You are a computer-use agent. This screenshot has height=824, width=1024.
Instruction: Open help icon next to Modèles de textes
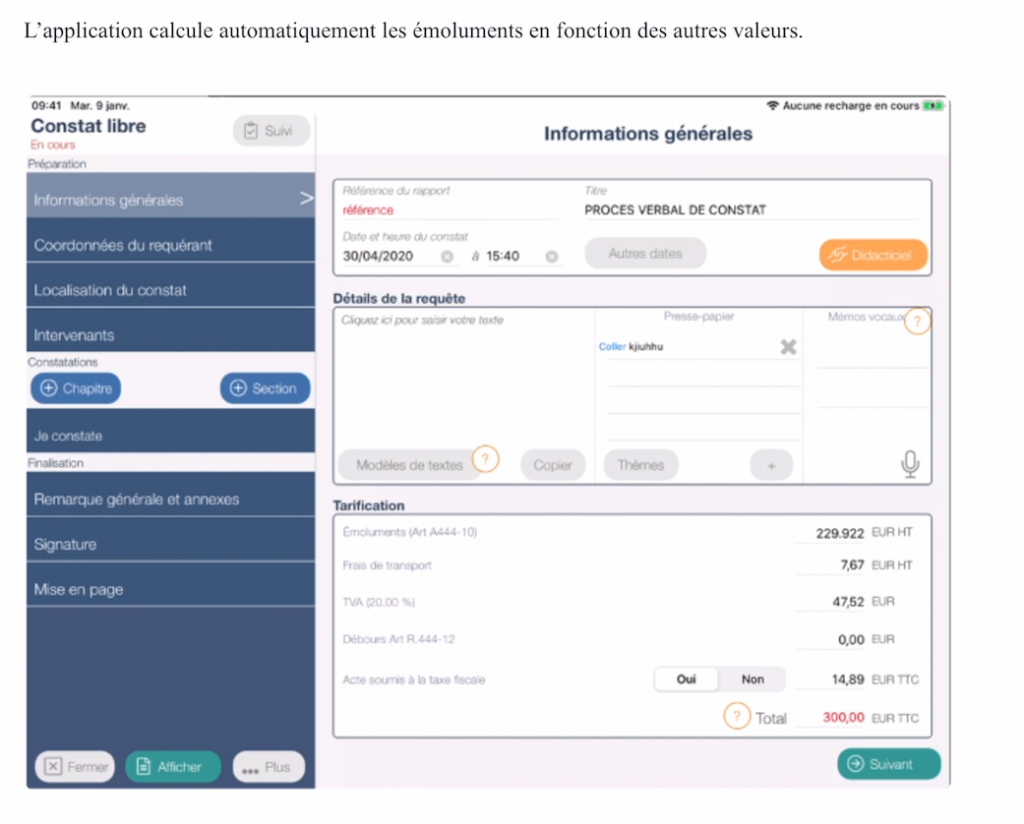coord(485,459)
